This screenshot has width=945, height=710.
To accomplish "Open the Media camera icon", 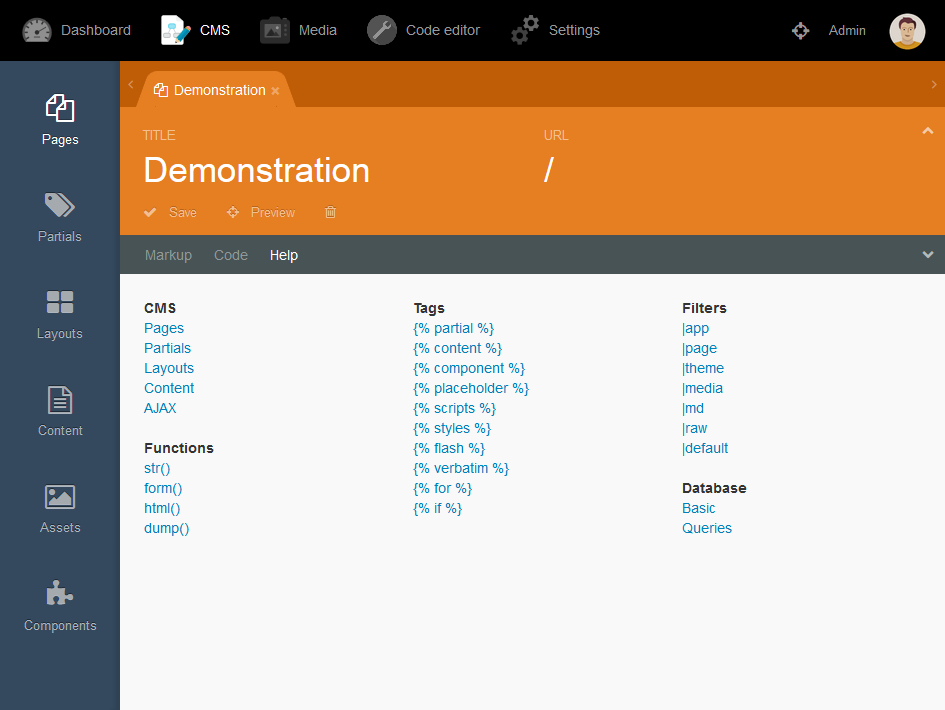I will pyautogui.click(x=275, y=30).
